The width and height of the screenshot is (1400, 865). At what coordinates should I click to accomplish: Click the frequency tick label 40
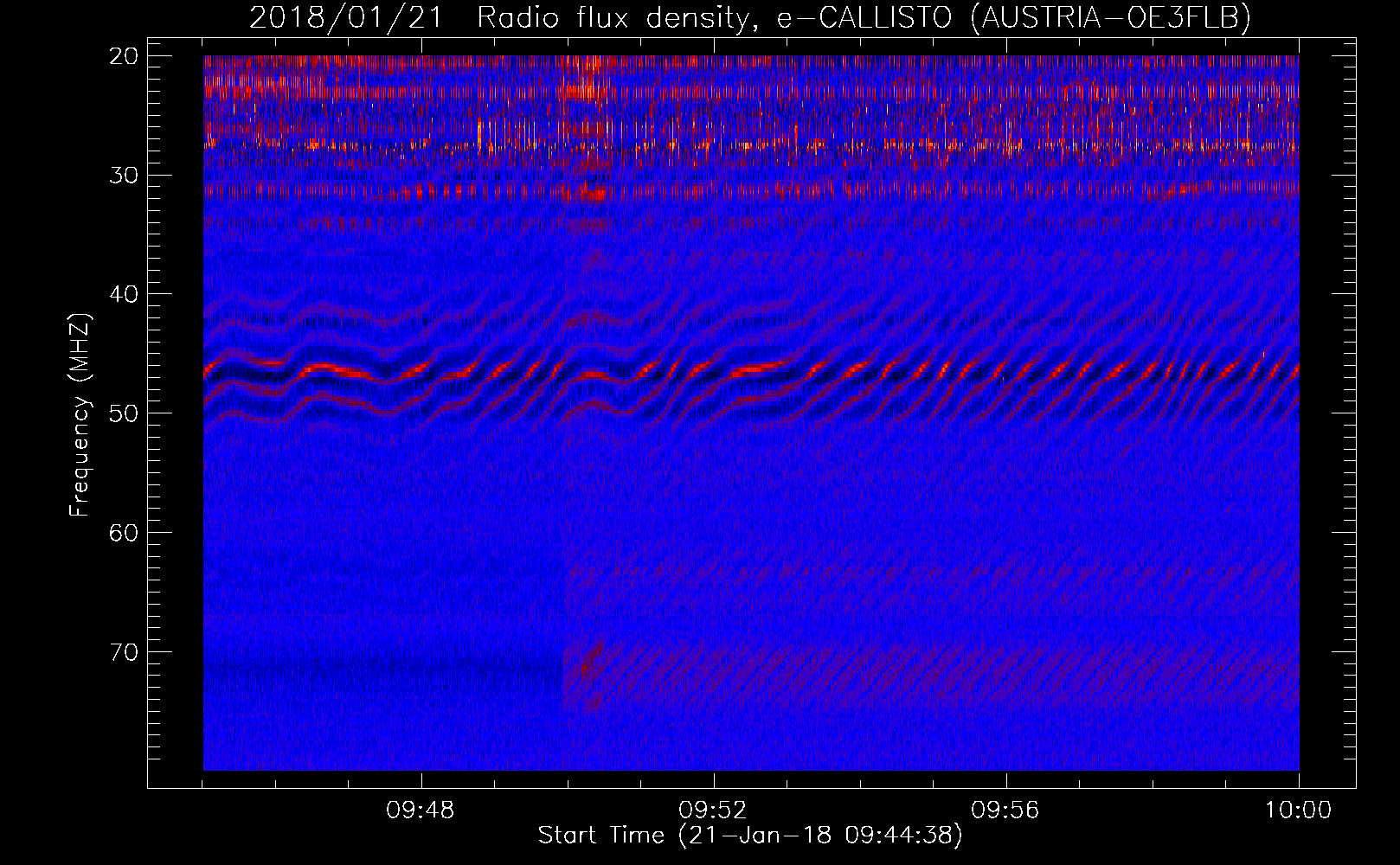(125, 294)
